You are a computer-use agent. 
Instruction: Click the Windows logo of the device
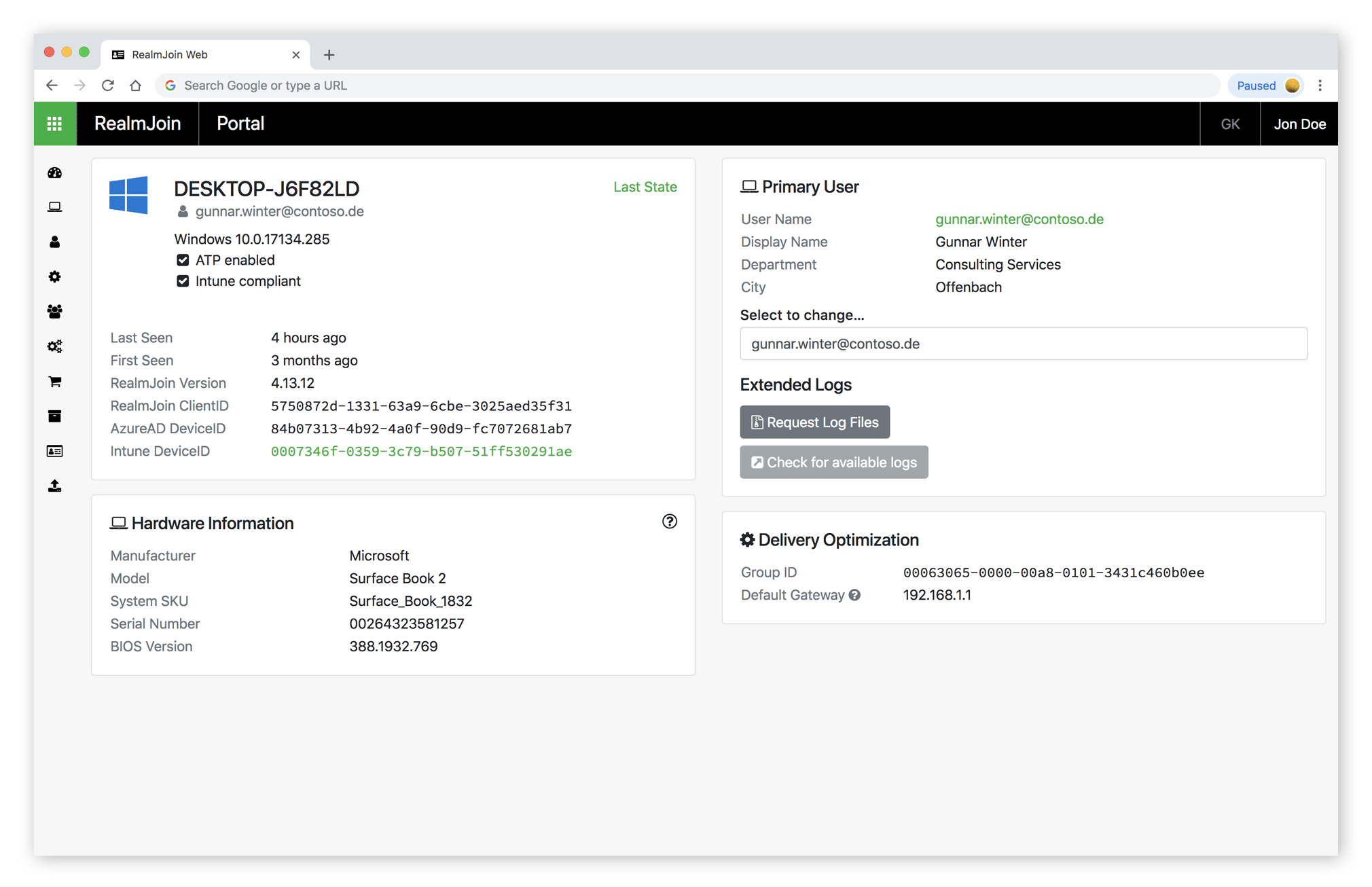[x=128, y=196]
